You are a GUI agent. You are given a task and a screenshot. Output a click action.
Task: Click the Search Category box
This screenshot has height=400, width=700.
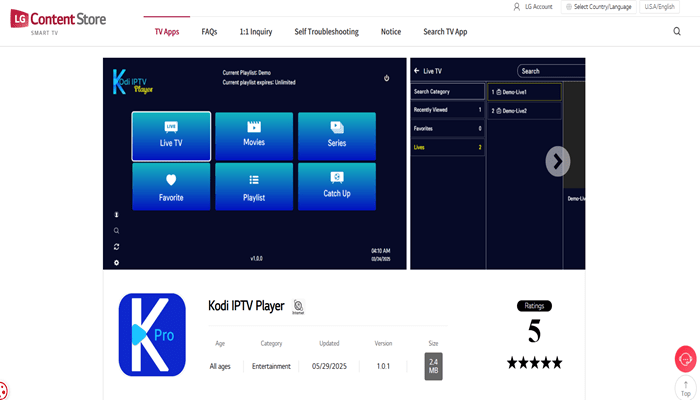point(447,92)
